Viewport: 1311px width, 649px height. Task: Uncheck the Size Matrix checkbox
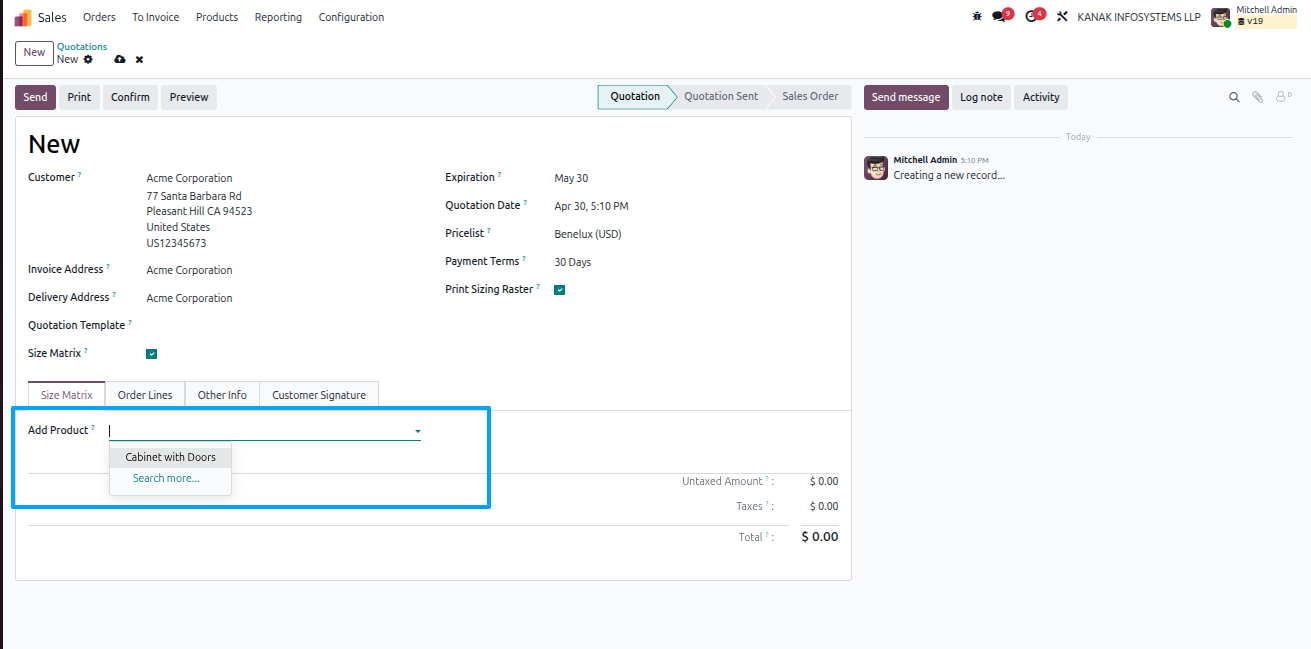coord(152,354)
